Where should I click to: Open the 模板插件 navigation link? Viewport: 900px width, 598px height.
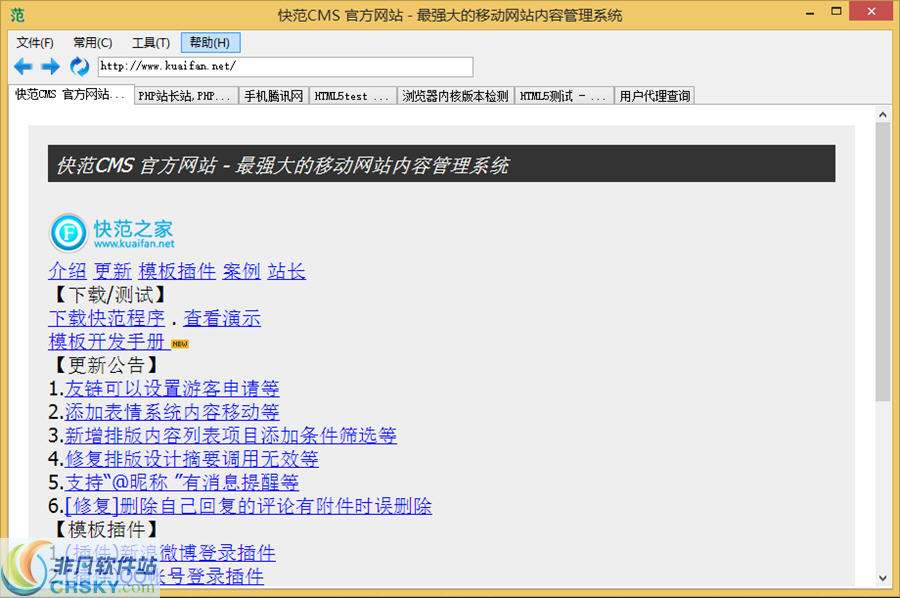[177, 271]
